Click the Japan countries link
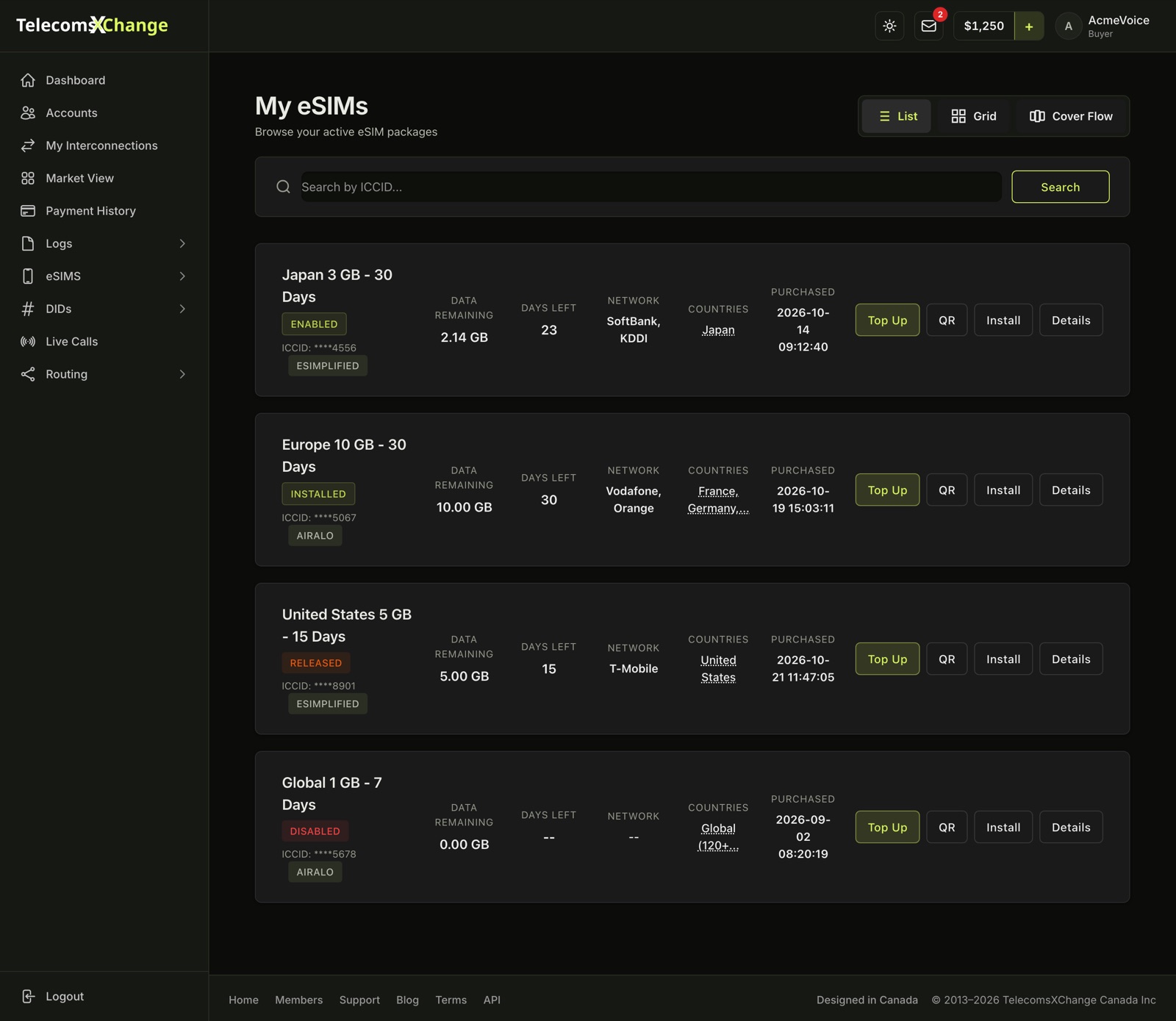This screenshot has height=1021, width=1176. tap(718, 330)
